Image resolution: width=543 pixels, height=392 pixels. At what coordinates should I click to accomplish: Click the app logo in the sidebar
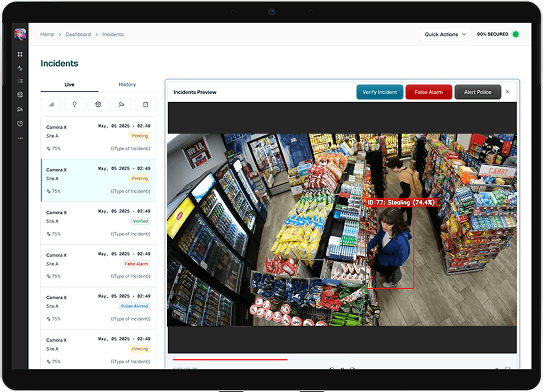(x=20, y=34)
